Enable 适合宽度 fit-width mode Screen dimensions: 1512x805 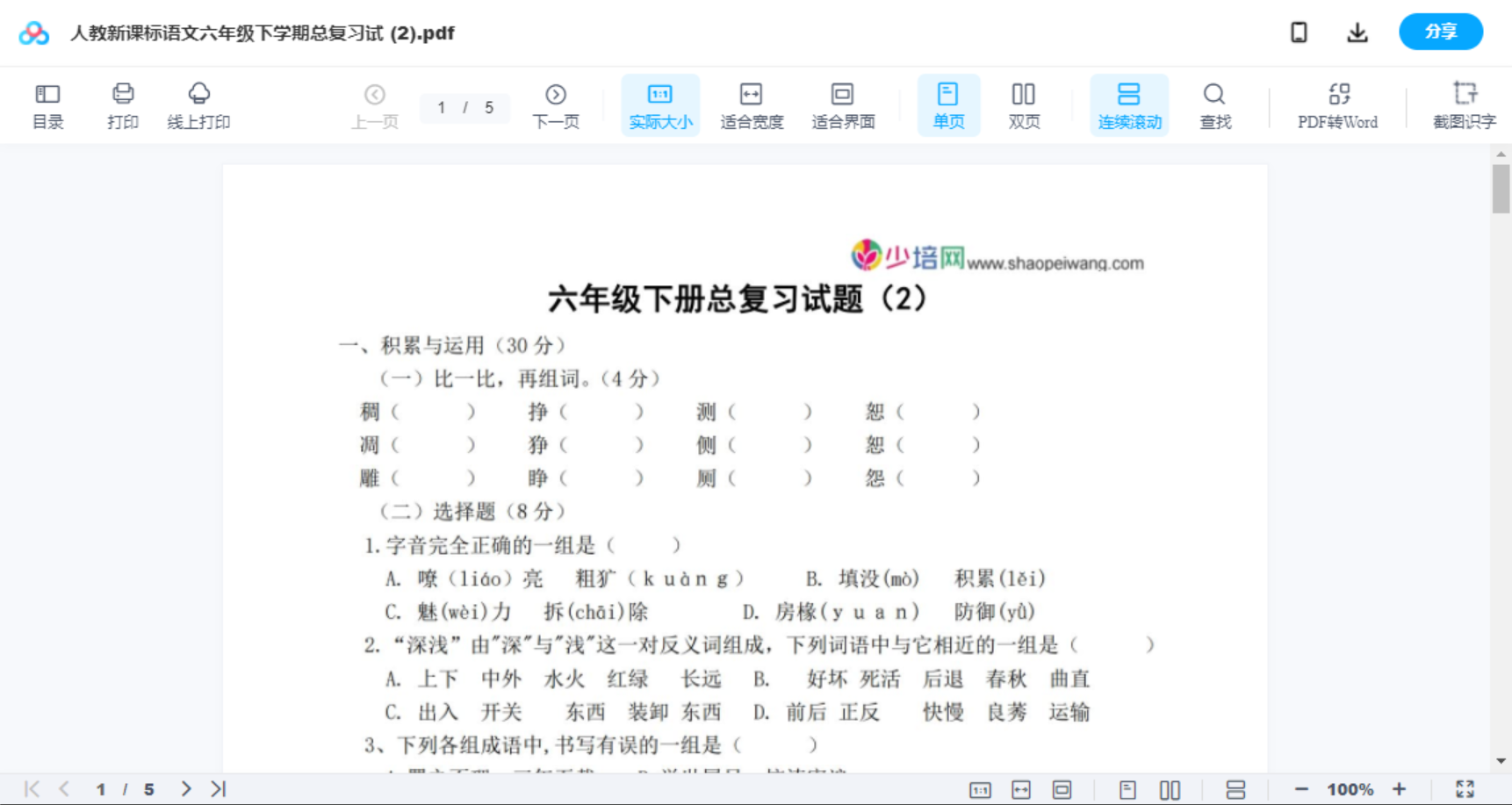click(751, 104)
